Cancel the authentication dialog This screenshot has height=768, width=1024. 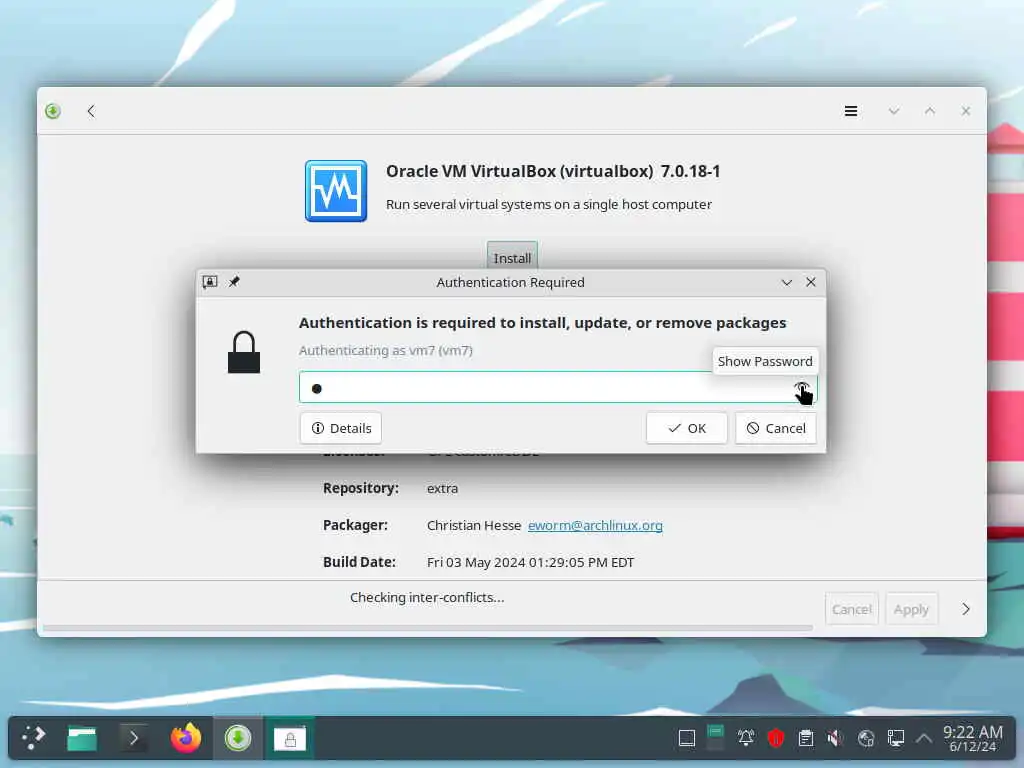(x=776, y=428)
